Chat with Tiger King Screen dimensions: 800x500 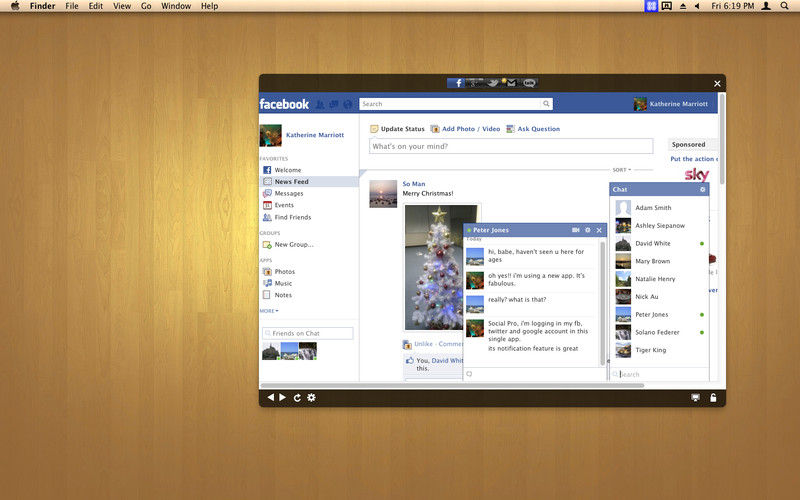[x=659, y=350]
